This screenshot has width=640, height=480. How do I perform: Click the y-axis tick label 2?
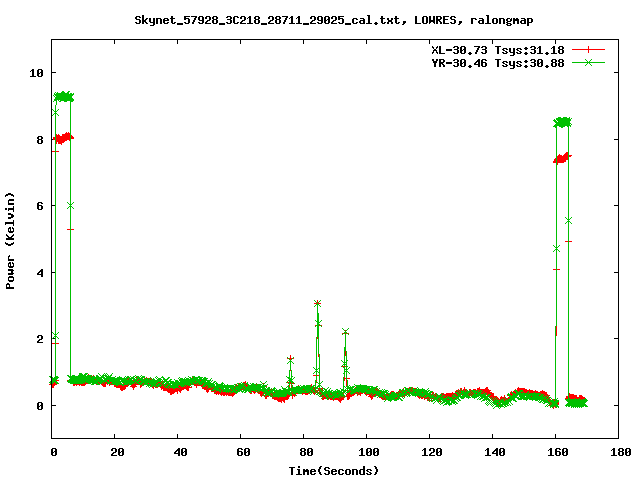40,339
